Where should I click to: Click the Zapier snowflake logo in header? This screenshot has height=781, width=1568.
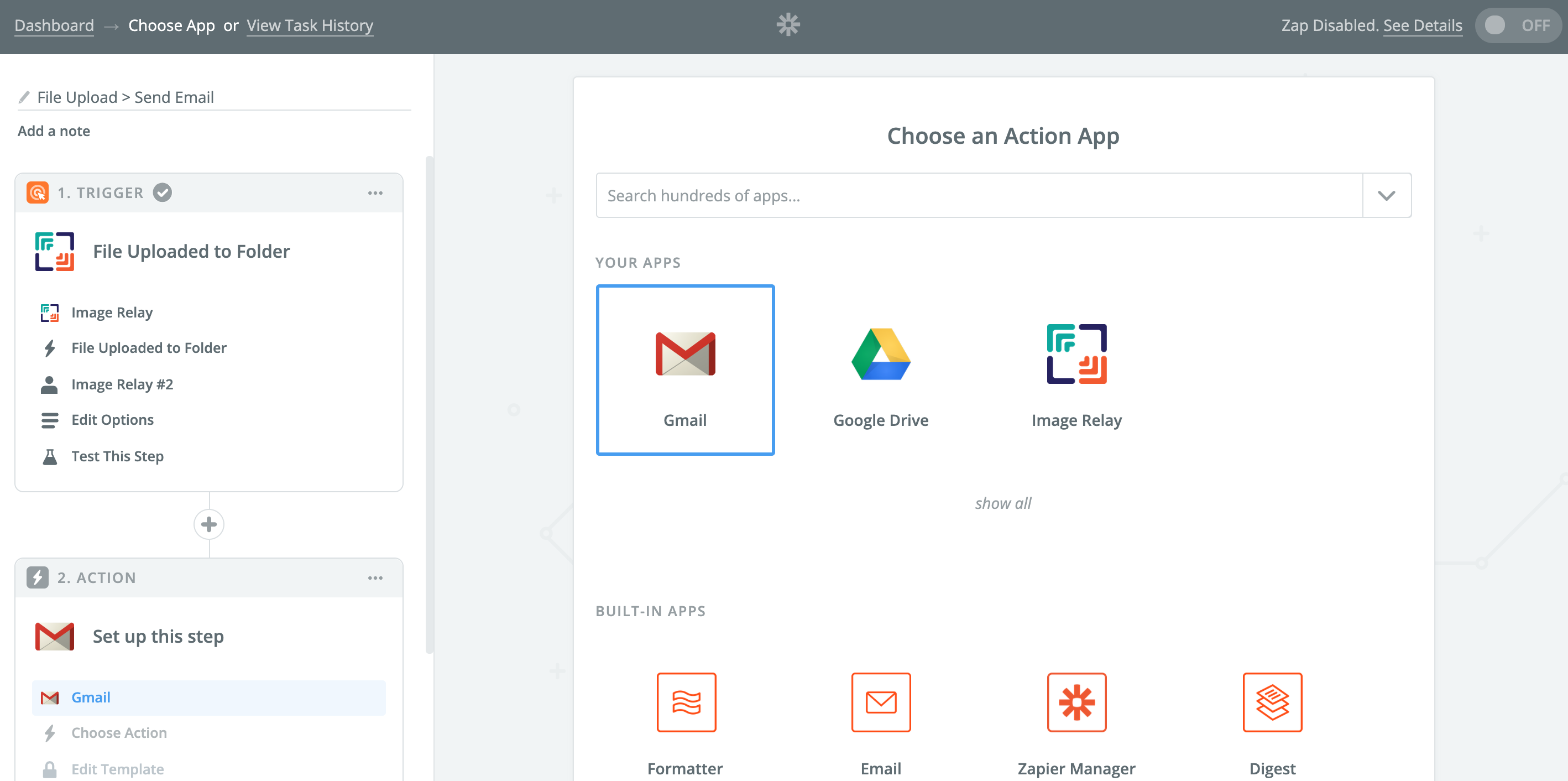point(788,25)
